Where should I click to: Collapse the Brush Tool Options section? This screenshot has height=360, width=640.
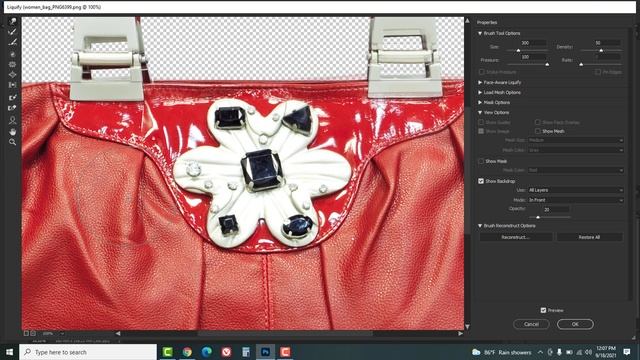(x=480, y=33)
